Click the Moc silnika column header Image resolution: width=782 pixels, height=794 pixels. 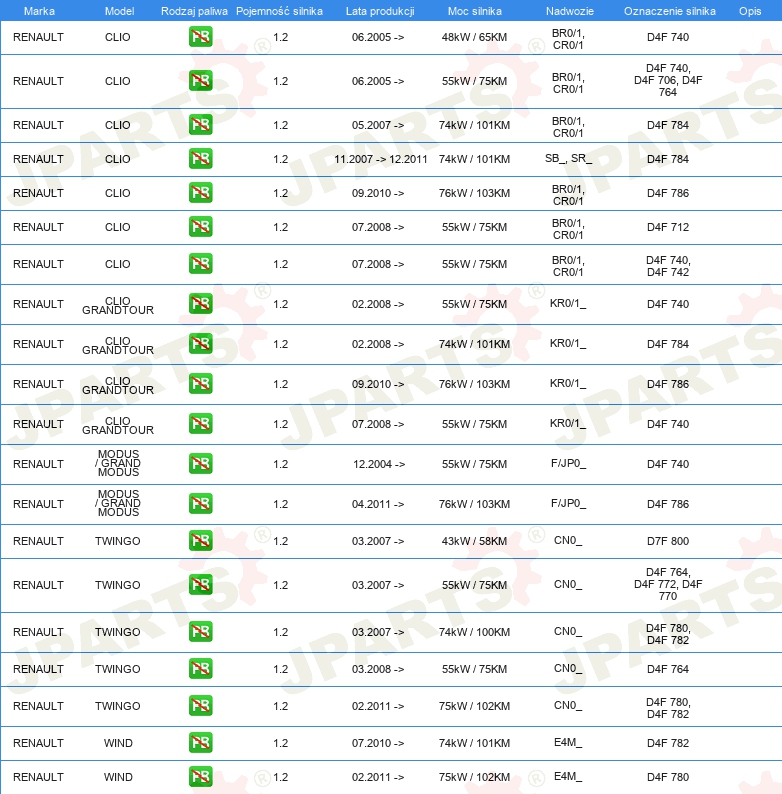point(475,11)
